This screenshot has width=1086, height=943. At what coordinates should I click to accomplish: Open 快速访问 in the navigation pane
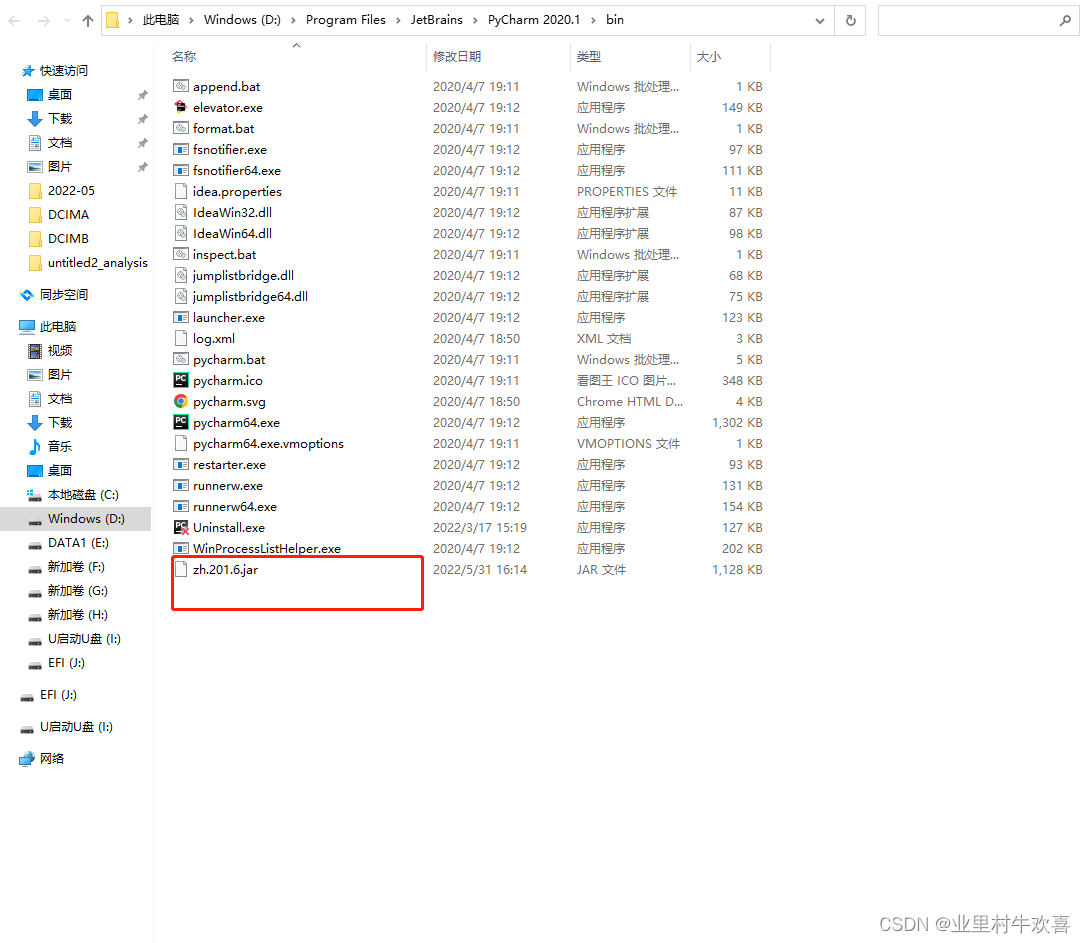pos(63,71)
